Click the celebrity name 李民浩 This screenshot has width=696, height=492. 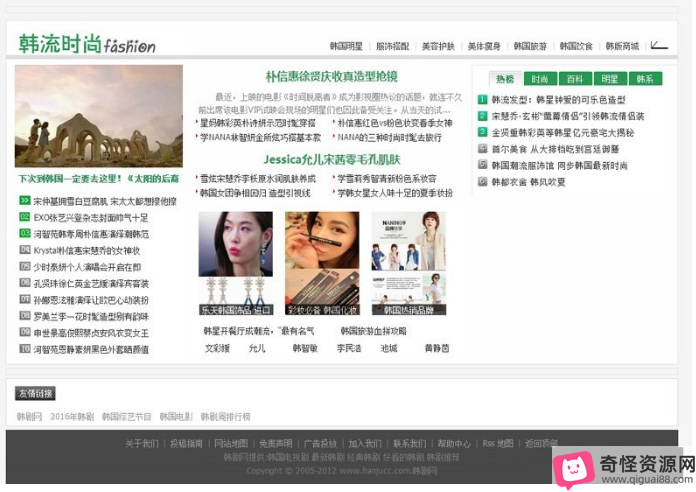(349, 348)
